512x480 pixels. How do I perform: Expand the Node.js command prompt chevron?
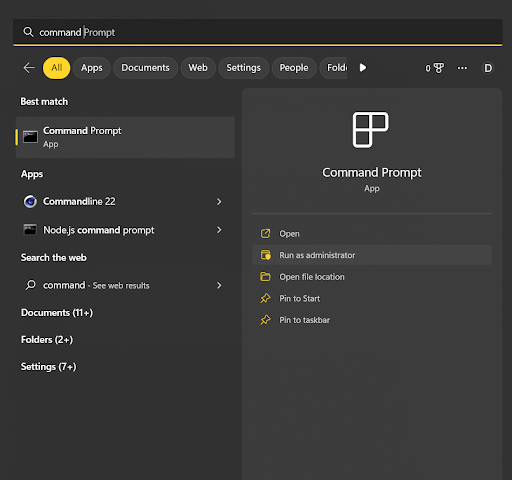(219, 230)
